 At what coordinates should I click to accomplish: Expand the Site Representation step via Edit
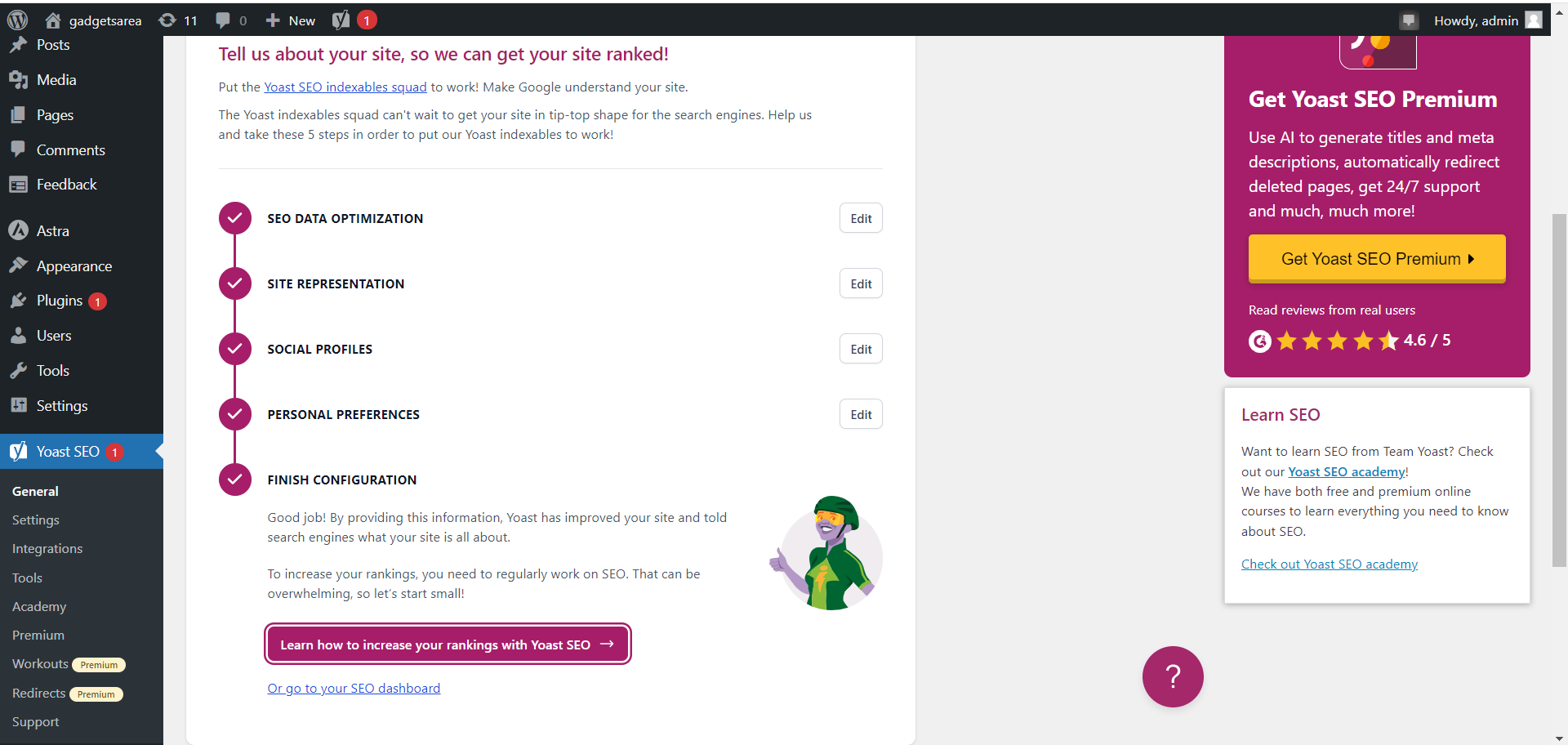(861, 283)
